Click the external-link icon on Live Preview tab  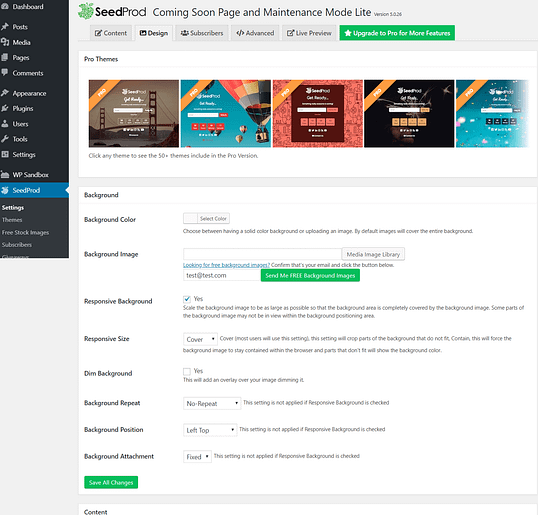pyautogui.click(x=291, y=33)
